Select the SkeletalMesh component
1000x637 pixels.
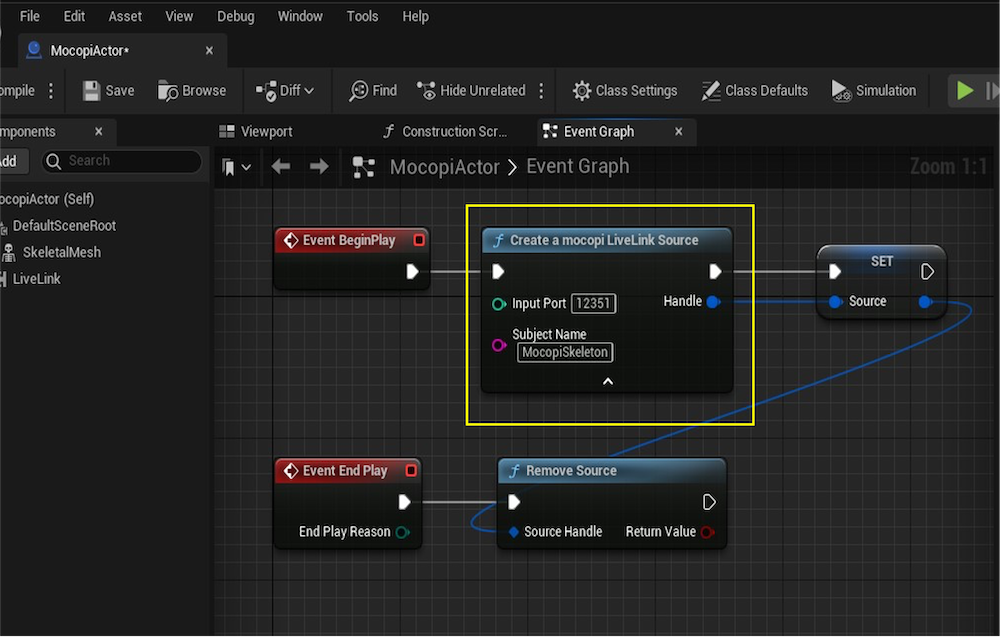[61, 252]
